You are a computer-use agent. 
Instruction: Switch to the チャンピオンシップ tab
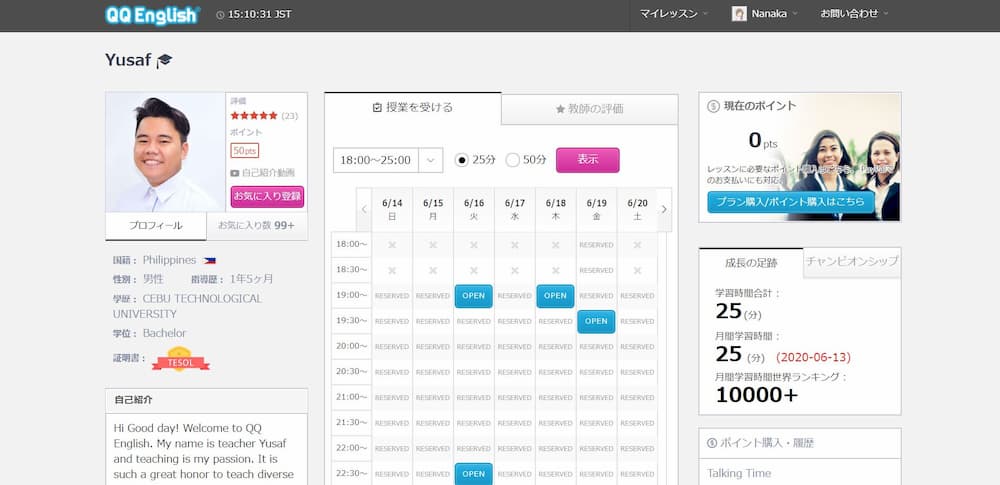[x=852, y=261]
